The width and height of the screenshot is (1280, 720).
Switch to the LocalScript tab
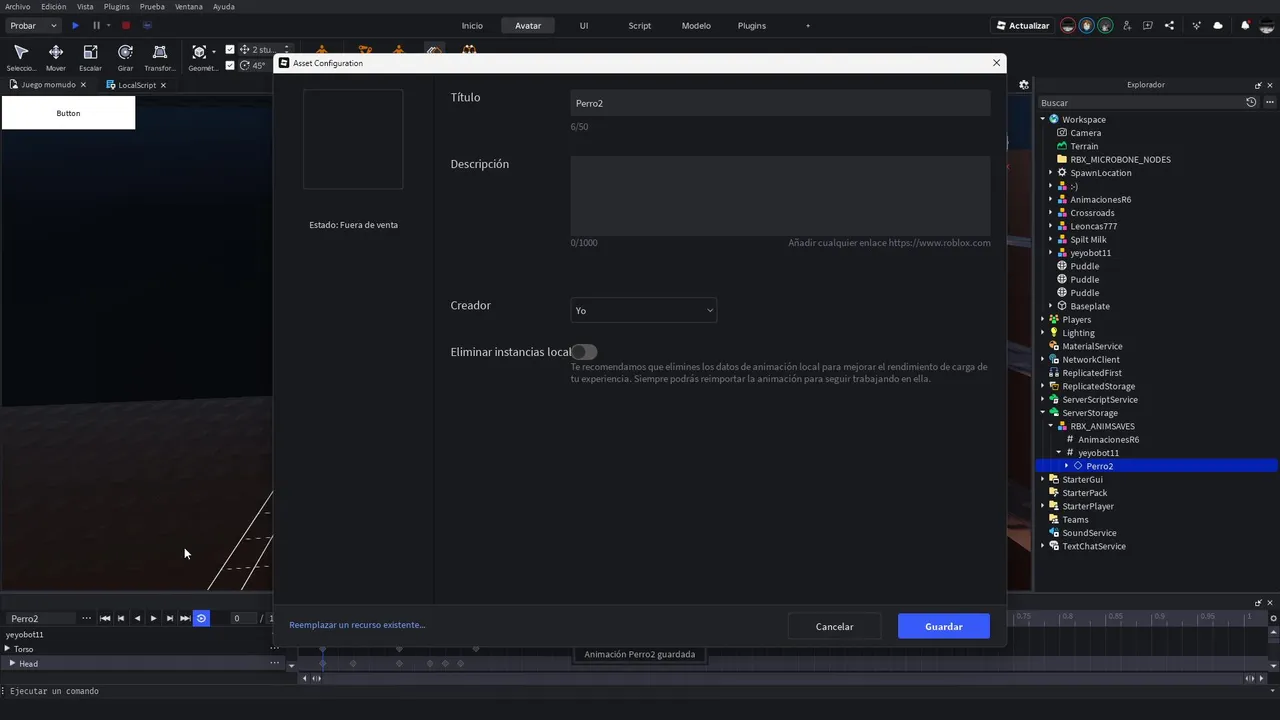click(x=137, y=85)
